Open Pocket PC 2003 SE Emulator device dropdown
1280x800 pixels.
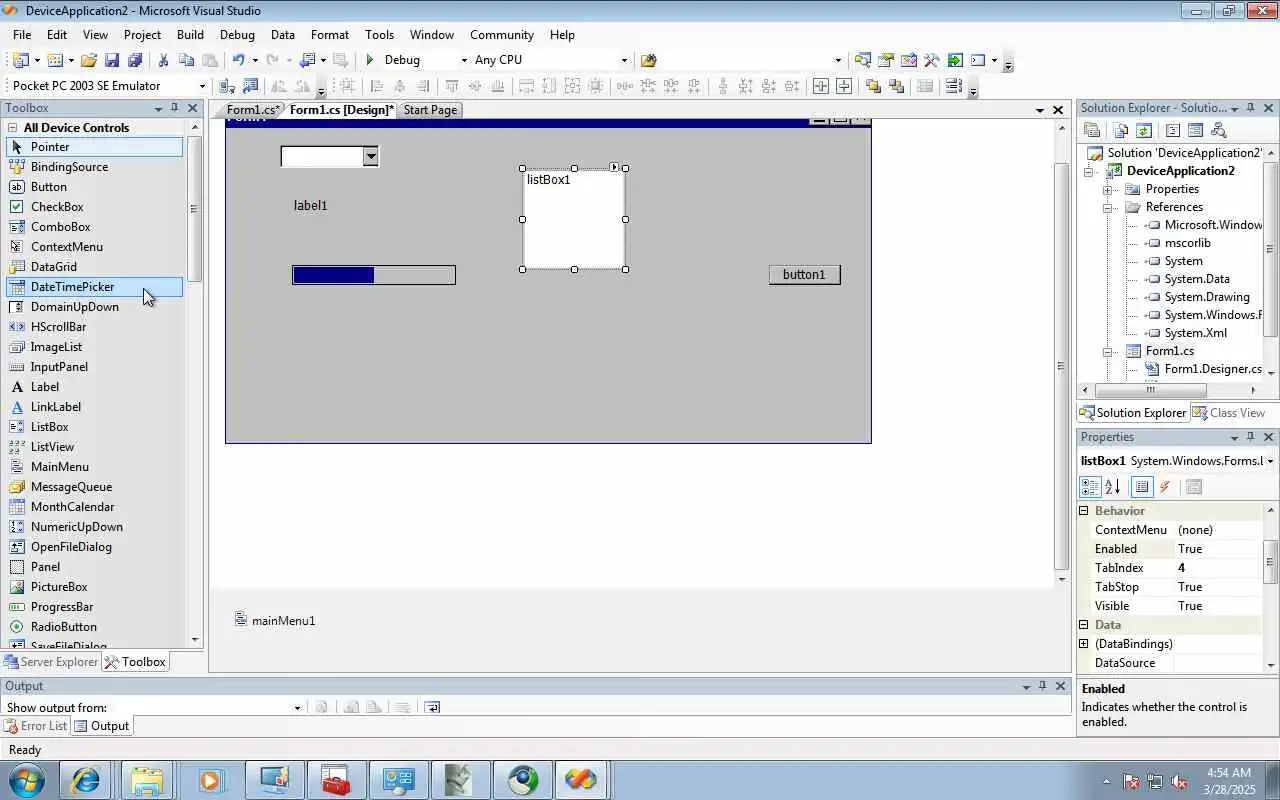(x=202, y=86)
